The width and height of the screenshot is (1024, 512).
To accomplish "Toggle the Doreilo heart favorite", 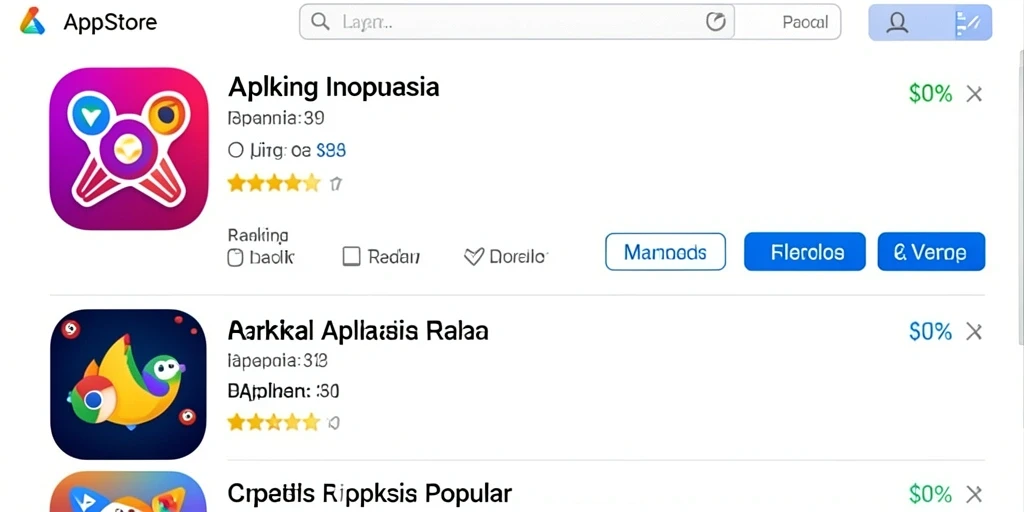I will click(473, 257).
